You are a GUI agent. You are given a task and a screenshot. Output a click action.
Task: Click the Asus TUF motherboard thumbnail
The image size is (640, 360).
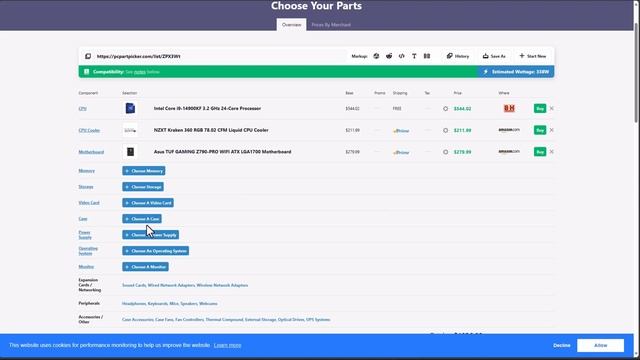[130, 152]
